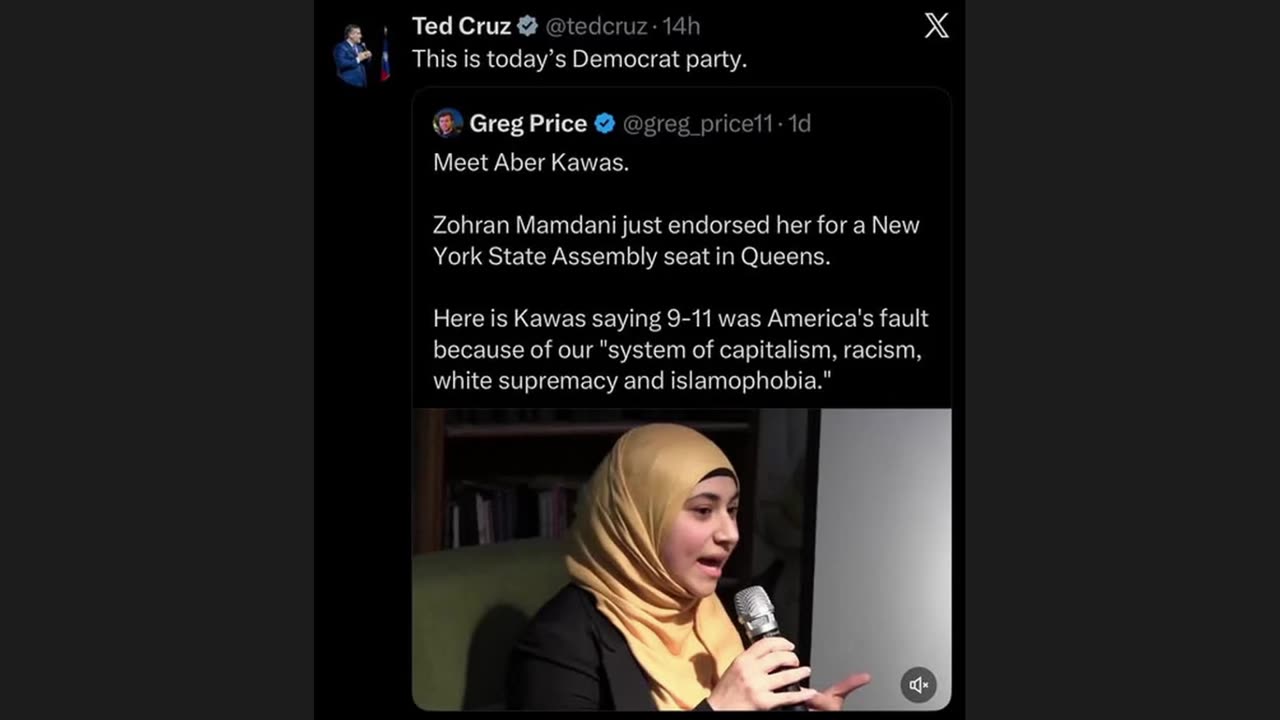This screenshot has width=1280, height=720.
Task: Unmute the video with the speaker icon
Action: tap(919, 685)
